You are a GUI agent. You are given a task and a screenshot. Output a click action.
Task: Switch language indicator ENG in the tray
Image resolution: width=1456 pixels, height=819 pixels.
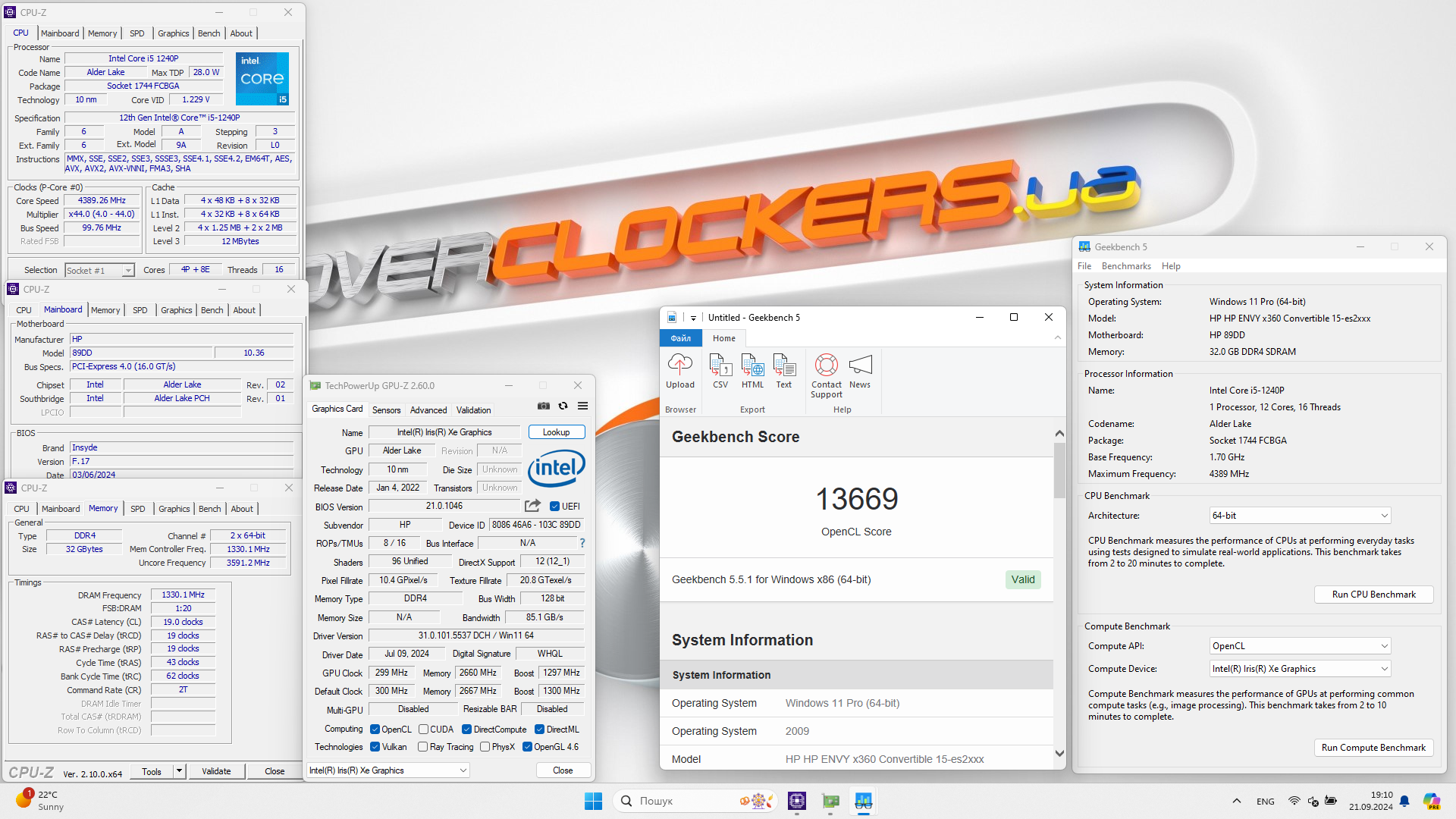point(1265,801)
